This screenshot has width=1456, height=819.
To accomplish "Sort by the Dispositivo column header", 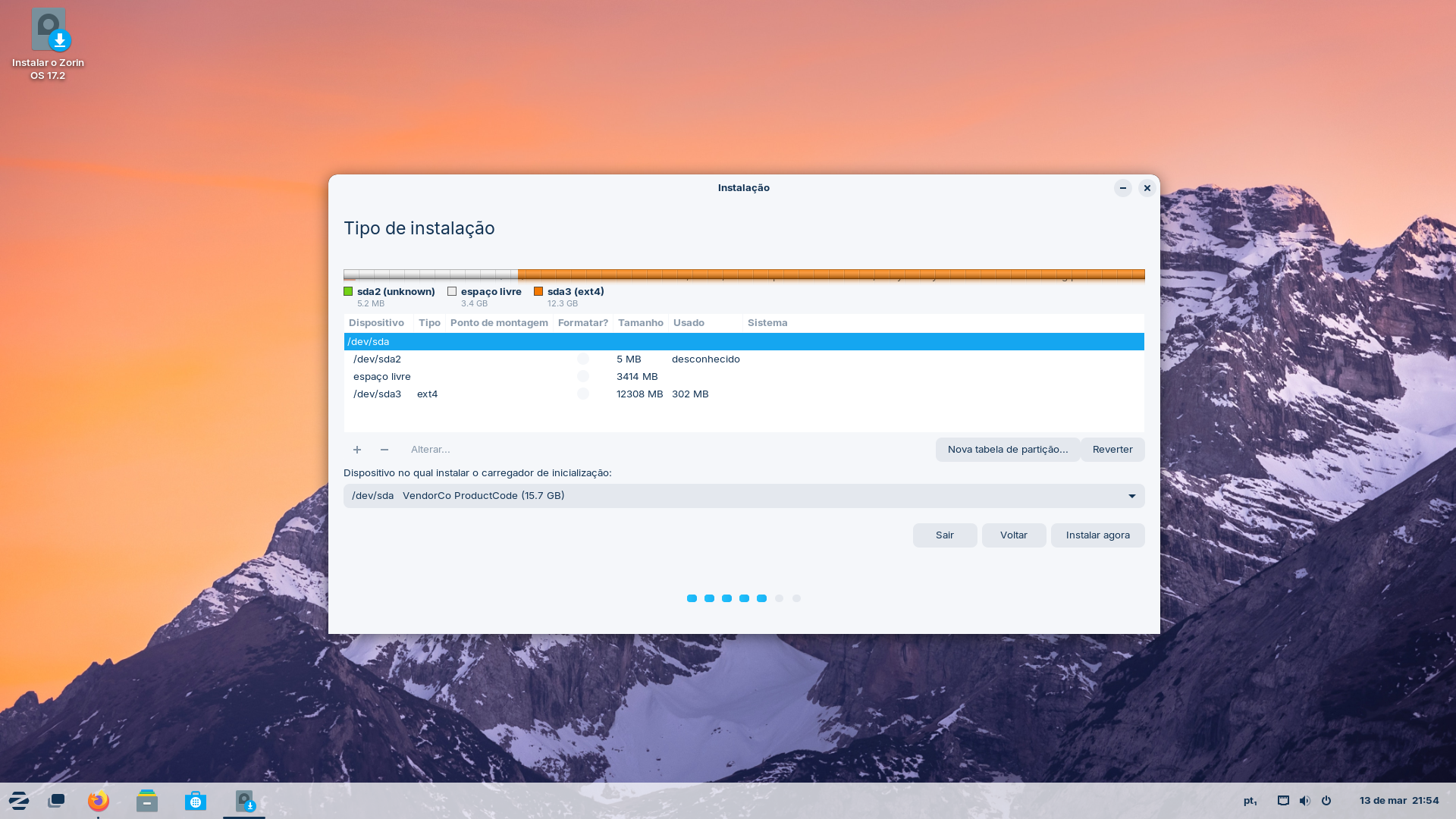I will click(377, 323).
